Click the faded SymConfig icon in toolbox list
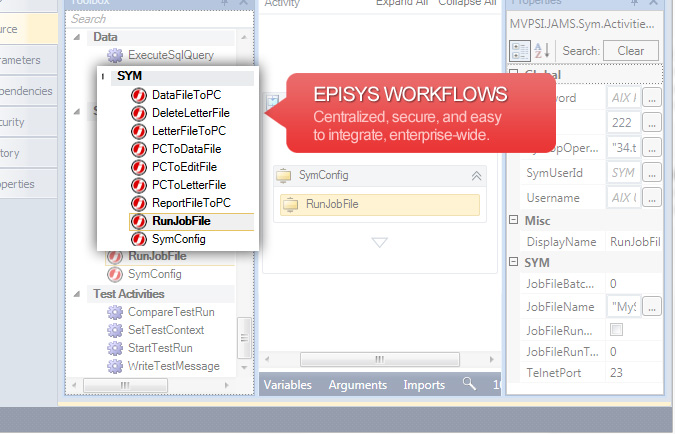This screenshot has height=434, width=675. 115,274
